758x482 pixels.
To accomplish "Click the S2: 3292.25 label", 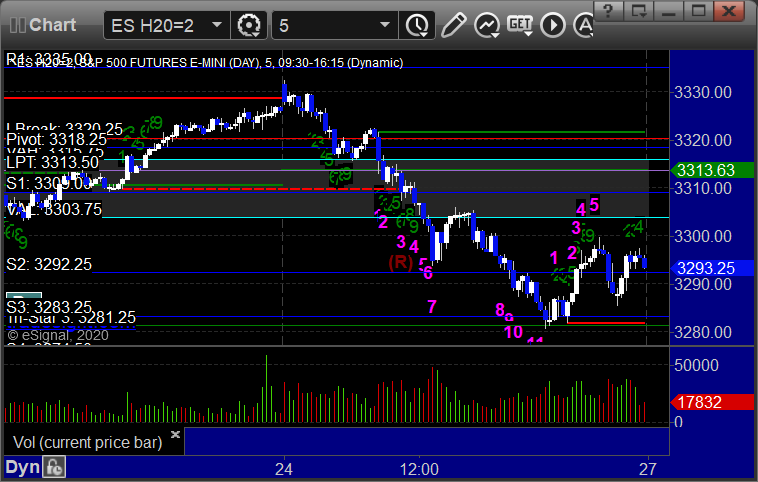I will pos(49,264).
